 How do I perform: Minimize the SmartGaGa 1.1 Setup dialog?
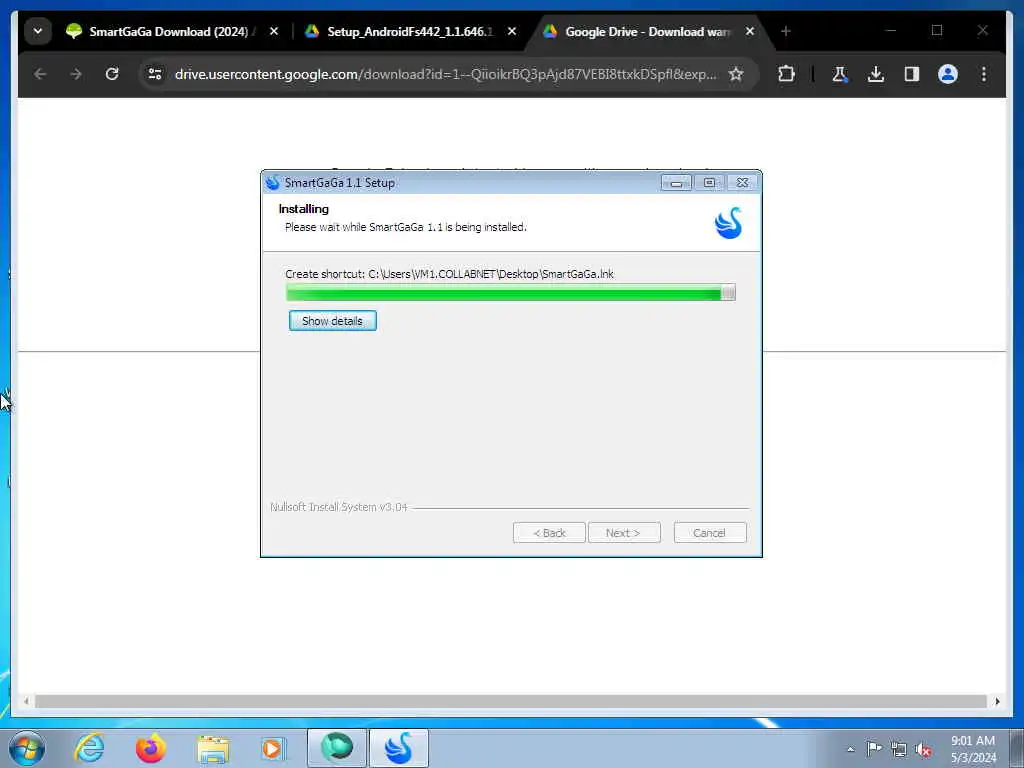(676, 183)
